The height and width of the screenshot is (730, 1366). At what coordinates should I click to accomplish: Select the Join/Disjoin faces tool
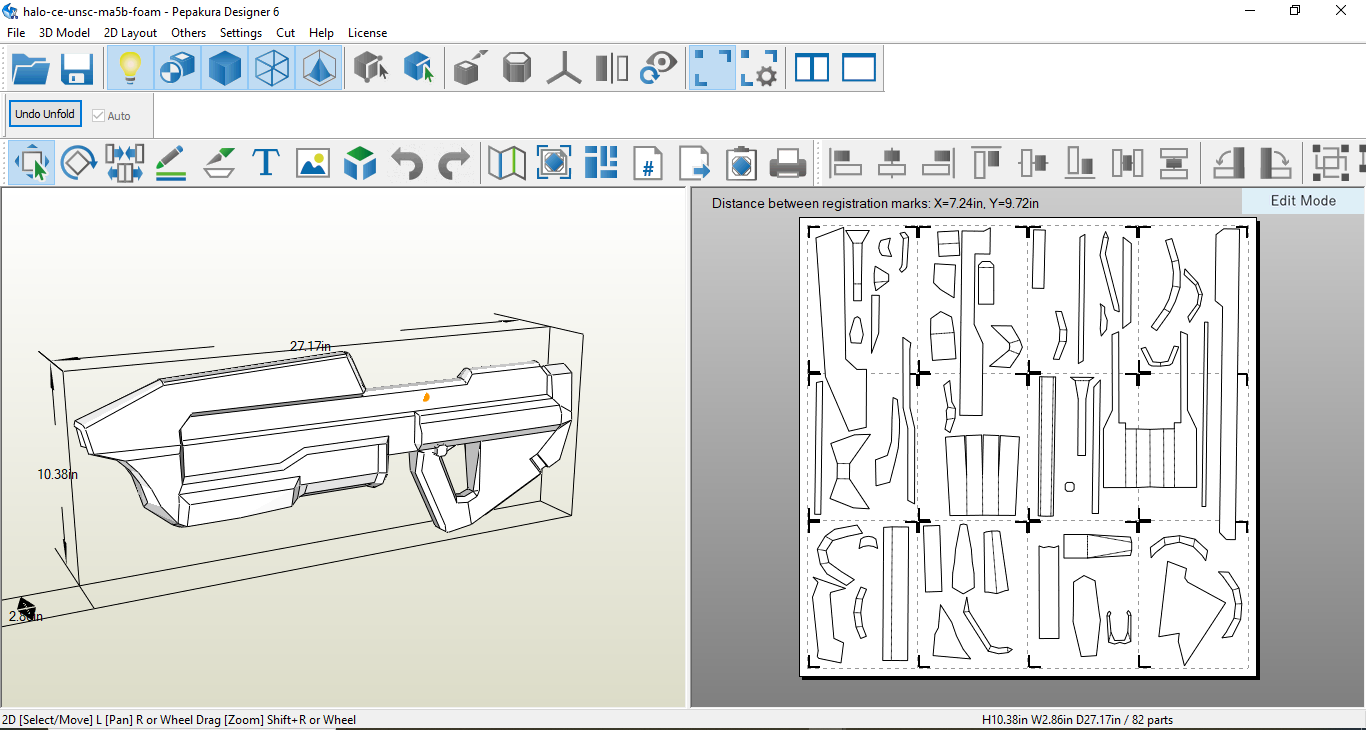(125, 162)
